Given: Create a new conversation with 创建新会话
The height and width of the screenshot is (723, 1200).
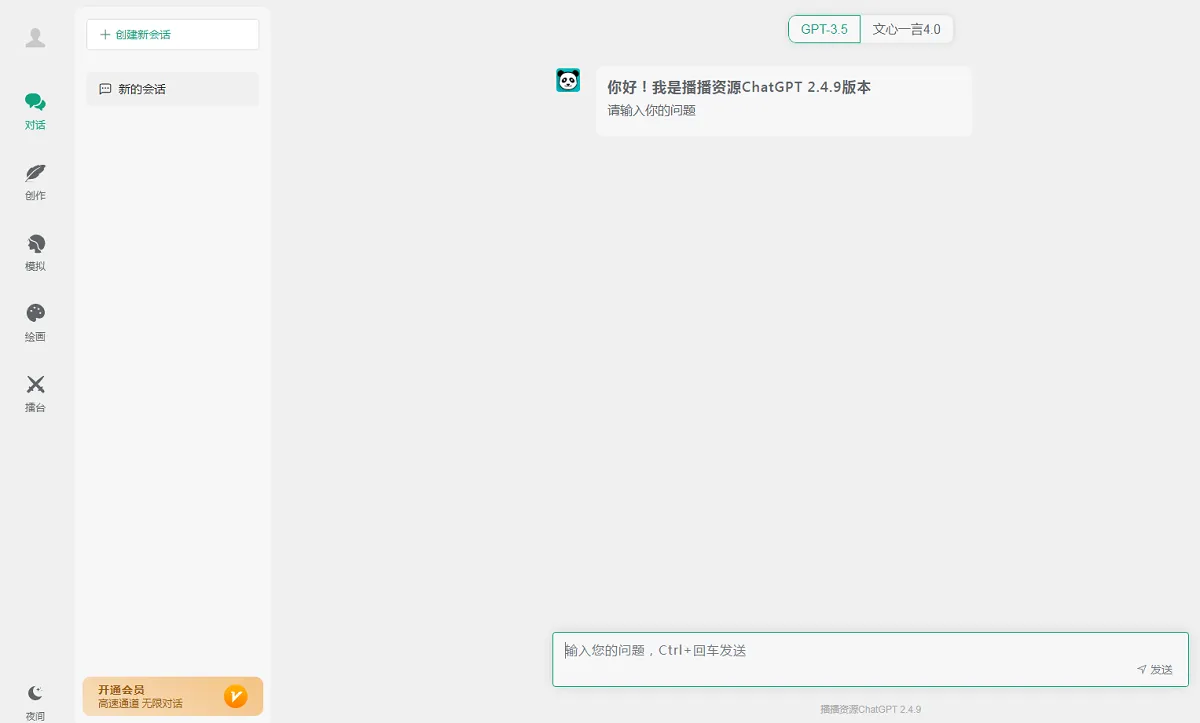Looking at the screenshot, I should pos(172,34).
